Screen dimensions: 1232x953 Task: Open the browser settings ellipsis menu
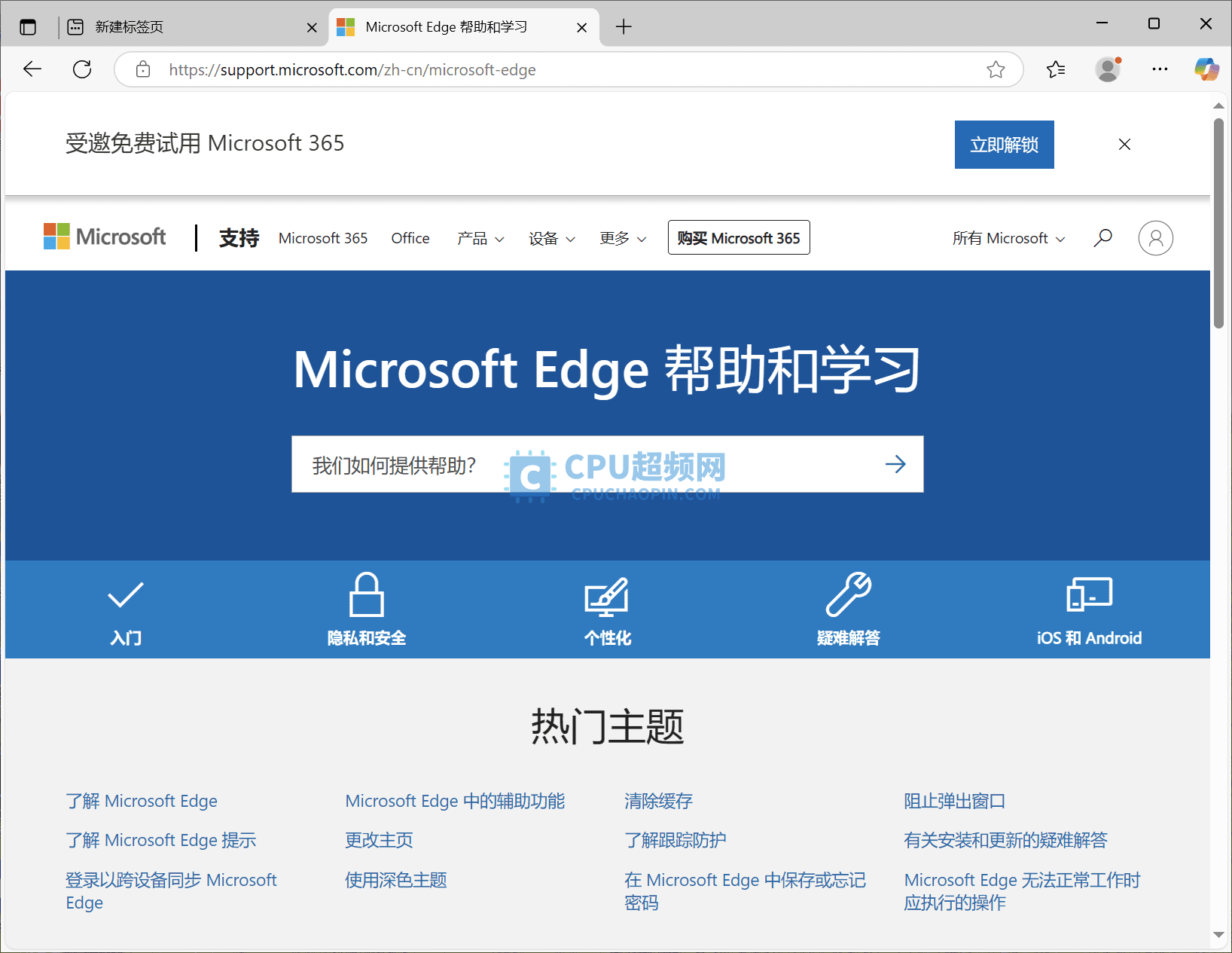point(1159,69)
